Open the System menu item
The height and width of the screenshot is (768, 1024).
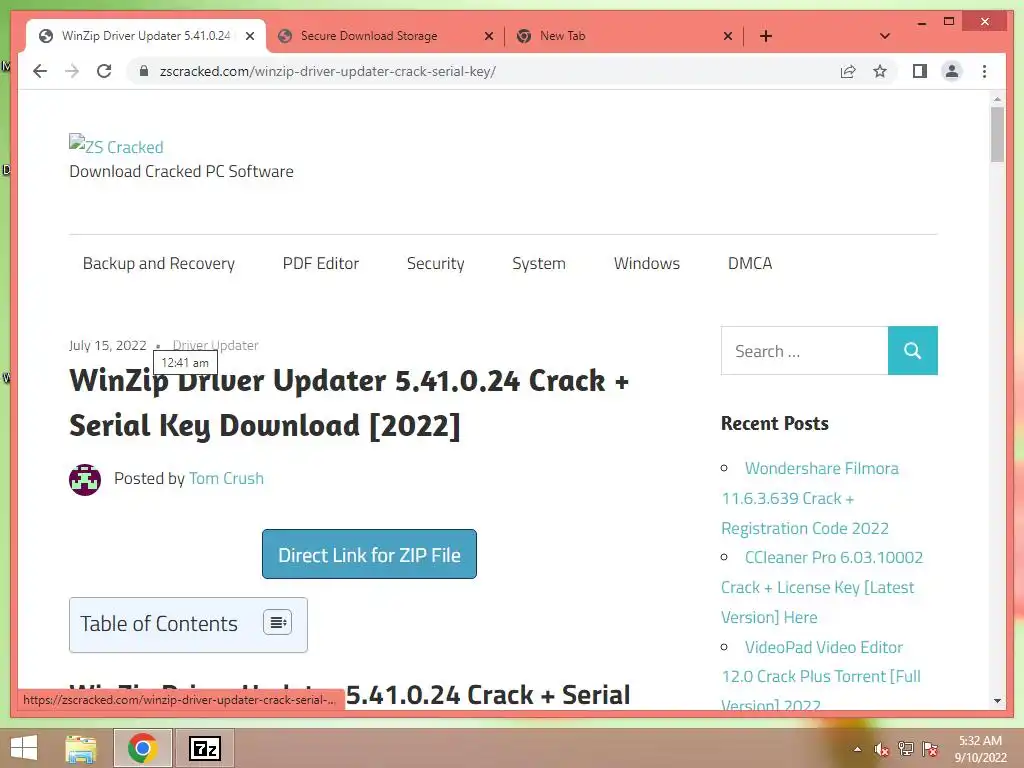[539, 263]
